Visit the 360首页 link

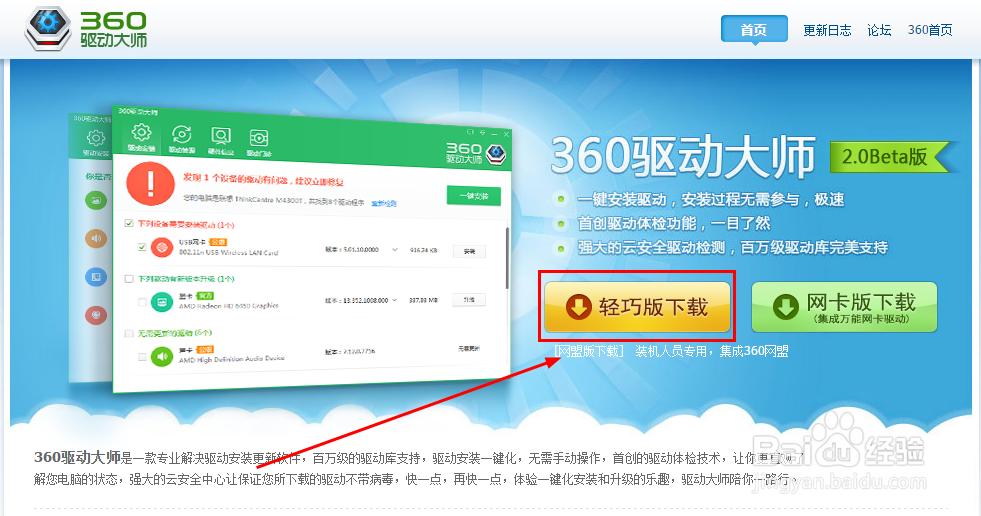point(930,30)
